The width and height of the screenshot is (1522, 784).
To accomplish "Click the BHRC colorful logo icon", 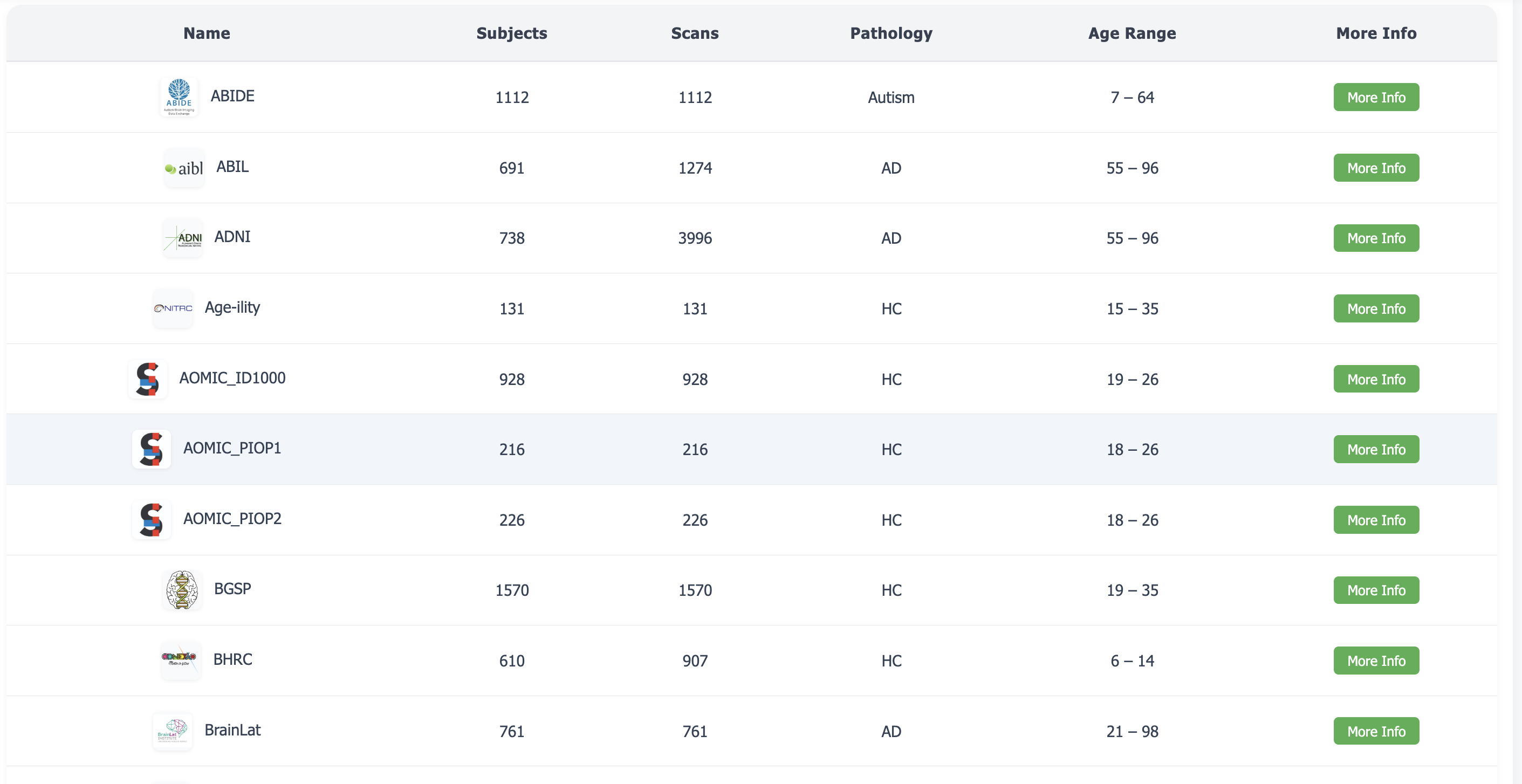I will click(181, 660).
